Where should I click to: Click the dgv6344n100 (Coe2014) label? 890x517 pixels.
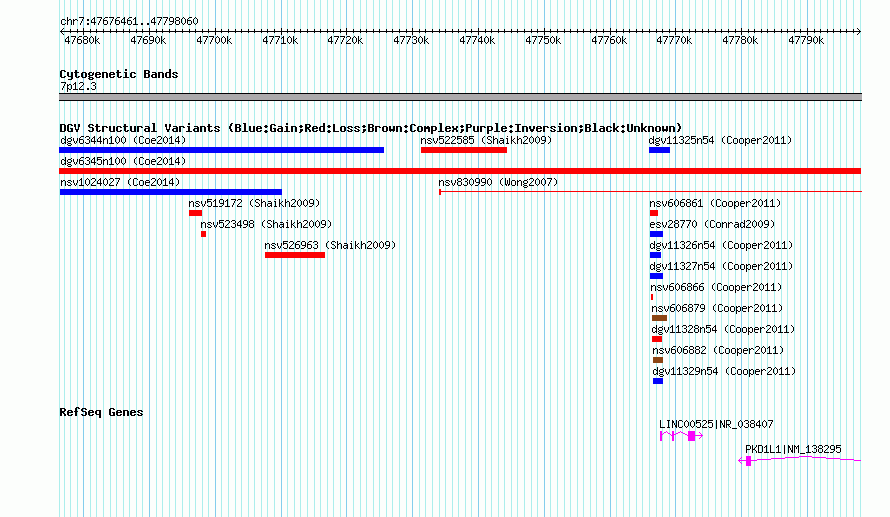[123, 140]
